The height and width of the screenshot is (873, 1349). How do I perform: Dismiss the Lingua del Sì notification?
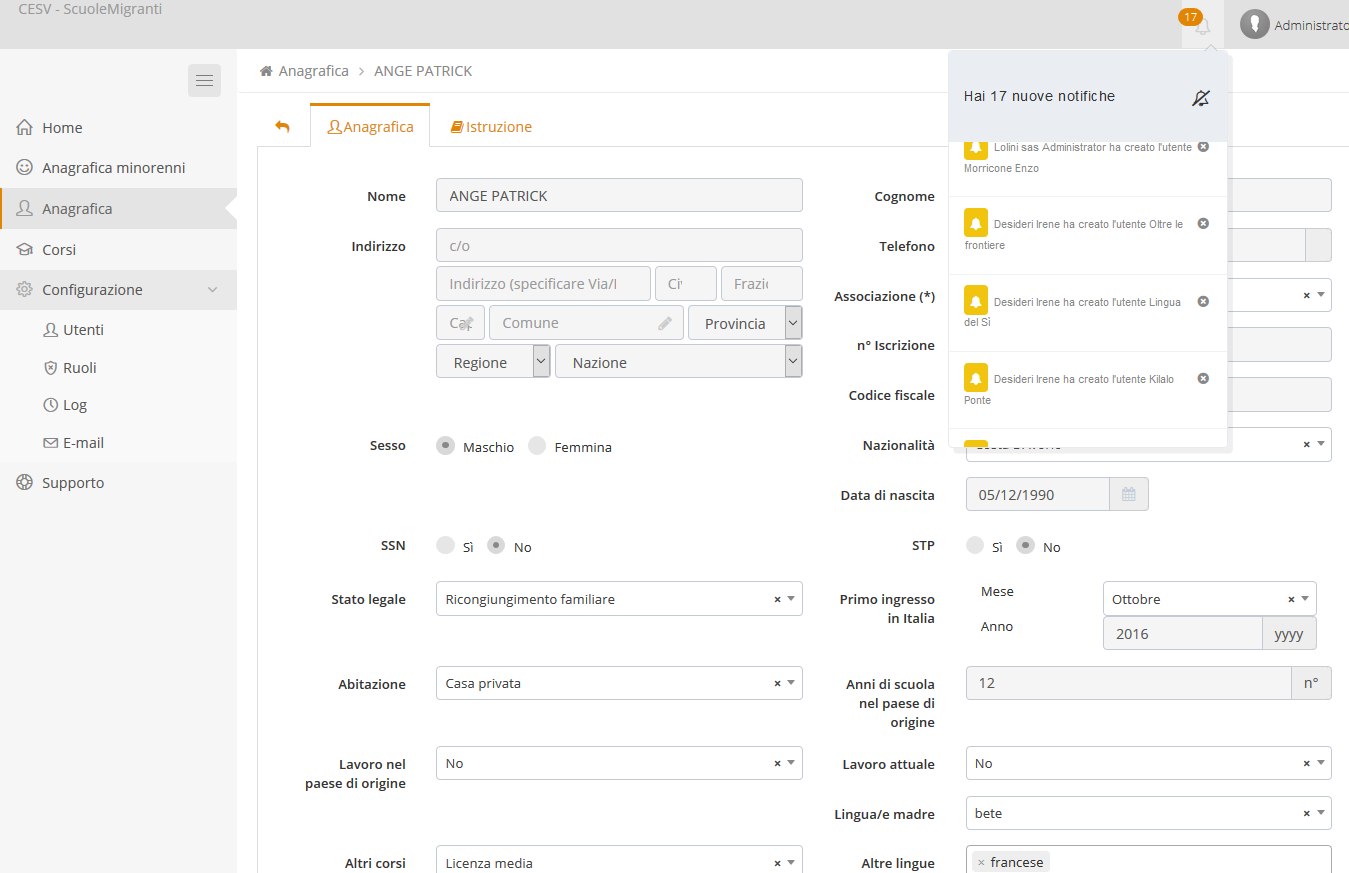[x=1203, y=301]
